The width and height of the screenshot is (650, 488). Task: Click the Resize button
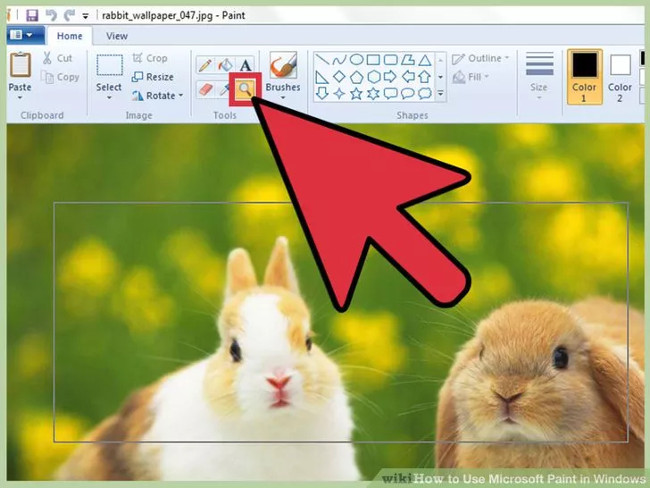tap(153, 77)
